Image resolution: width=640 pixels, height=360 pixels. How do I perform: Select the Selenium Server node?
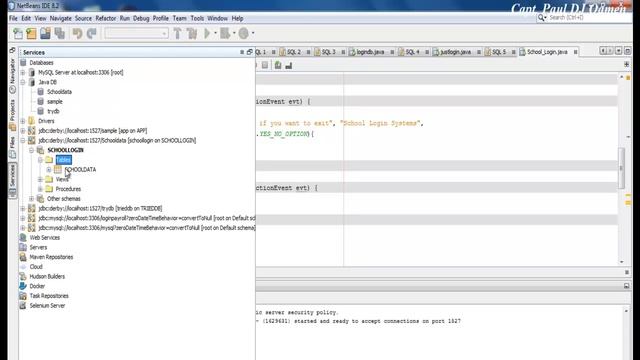pos(47,306)
